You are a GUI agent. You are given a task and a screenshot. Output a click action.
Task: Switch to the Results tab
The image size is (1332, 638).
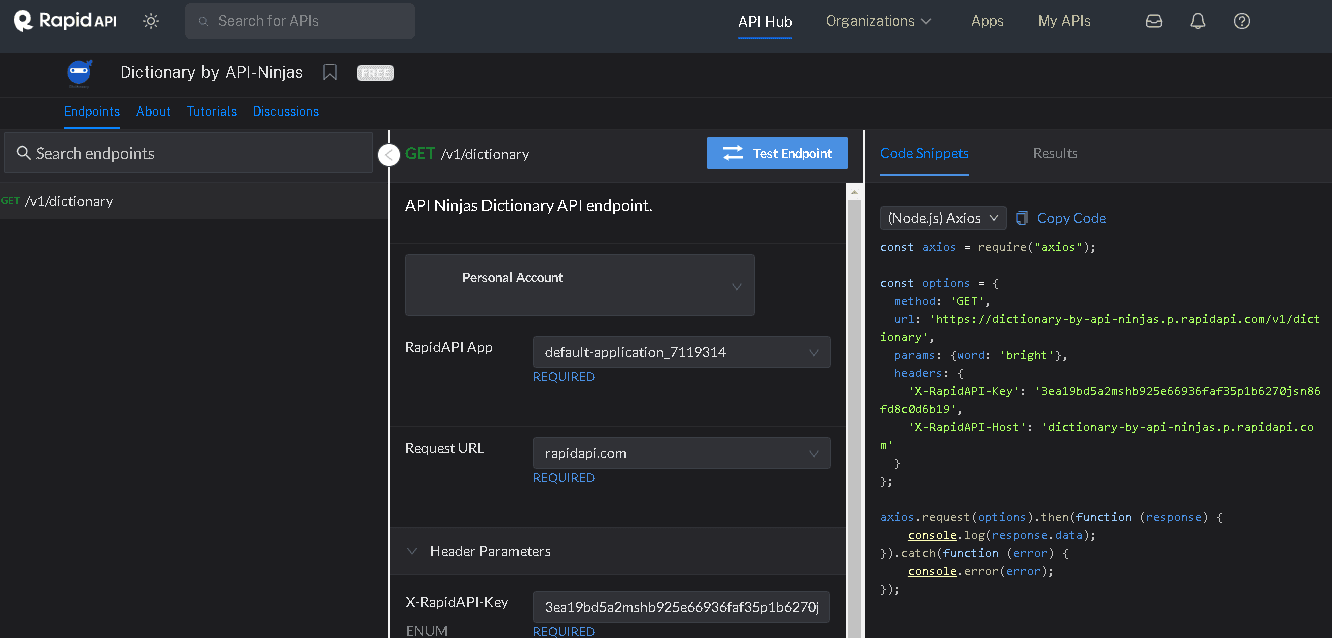[1055, 153]
